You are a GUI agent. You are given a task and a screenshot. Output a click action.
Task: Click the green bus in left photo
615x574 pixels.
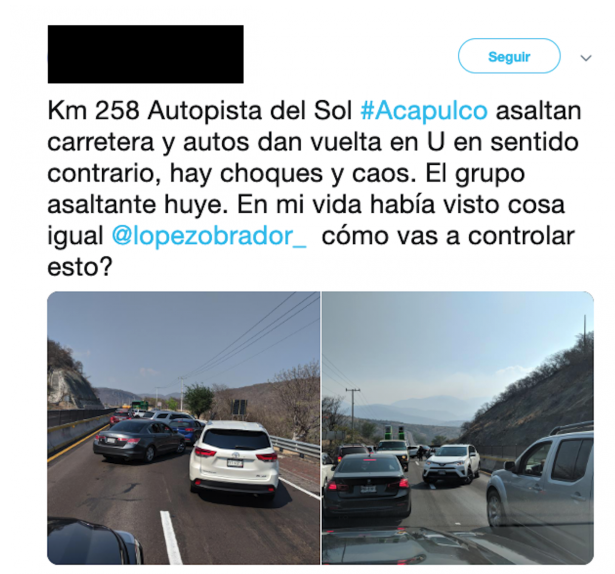point(139,405)
